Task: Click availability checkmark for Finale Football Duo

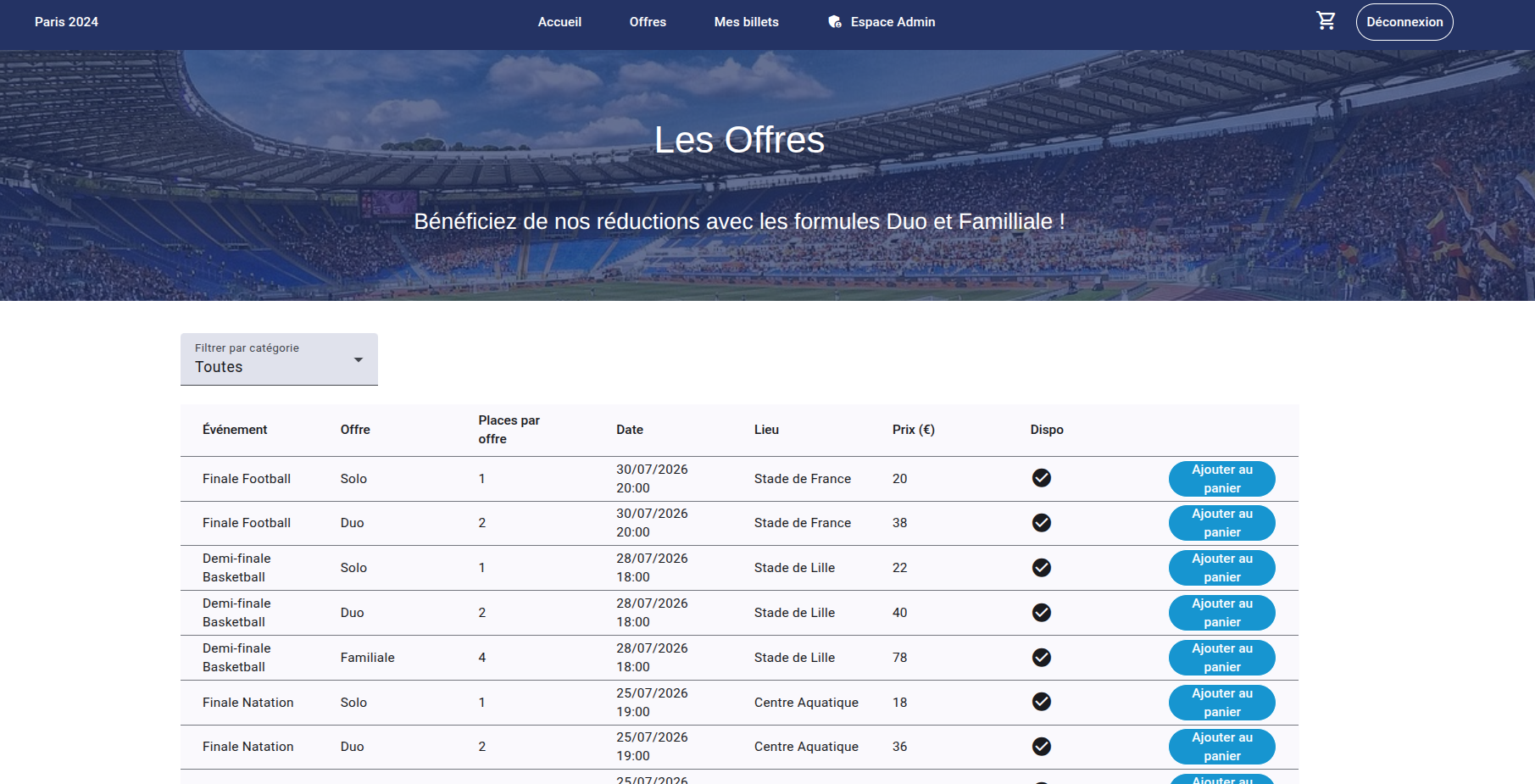Action: (x=1042, y=523)
